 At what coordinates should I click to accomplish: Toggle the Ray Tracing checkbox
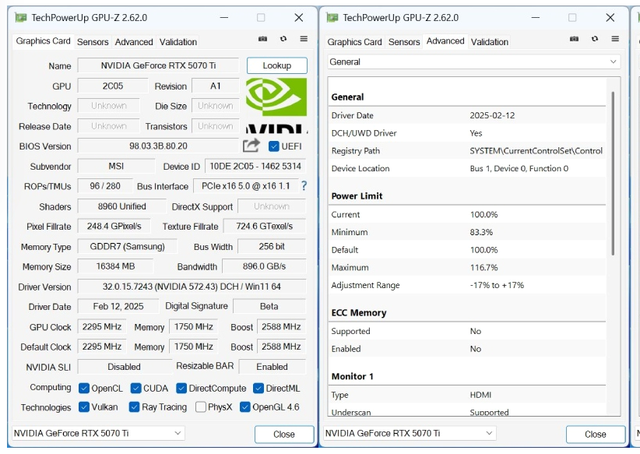[x=134, y=407]
